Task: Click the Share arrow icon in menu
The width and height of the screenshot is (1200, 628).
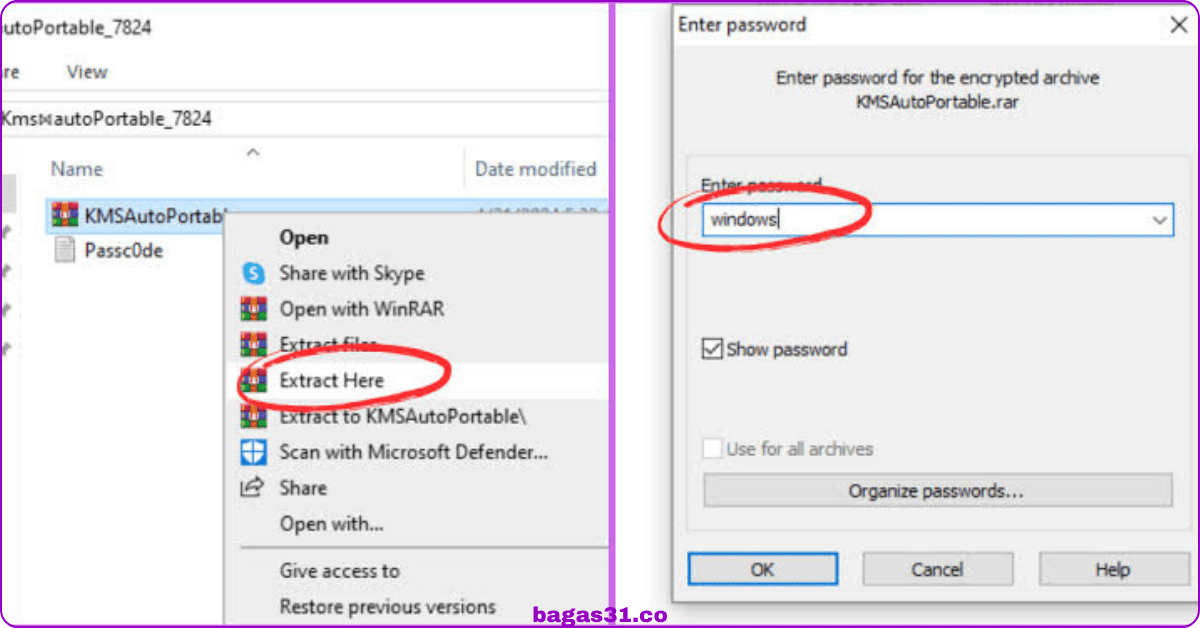Action: tap(254, 488)
